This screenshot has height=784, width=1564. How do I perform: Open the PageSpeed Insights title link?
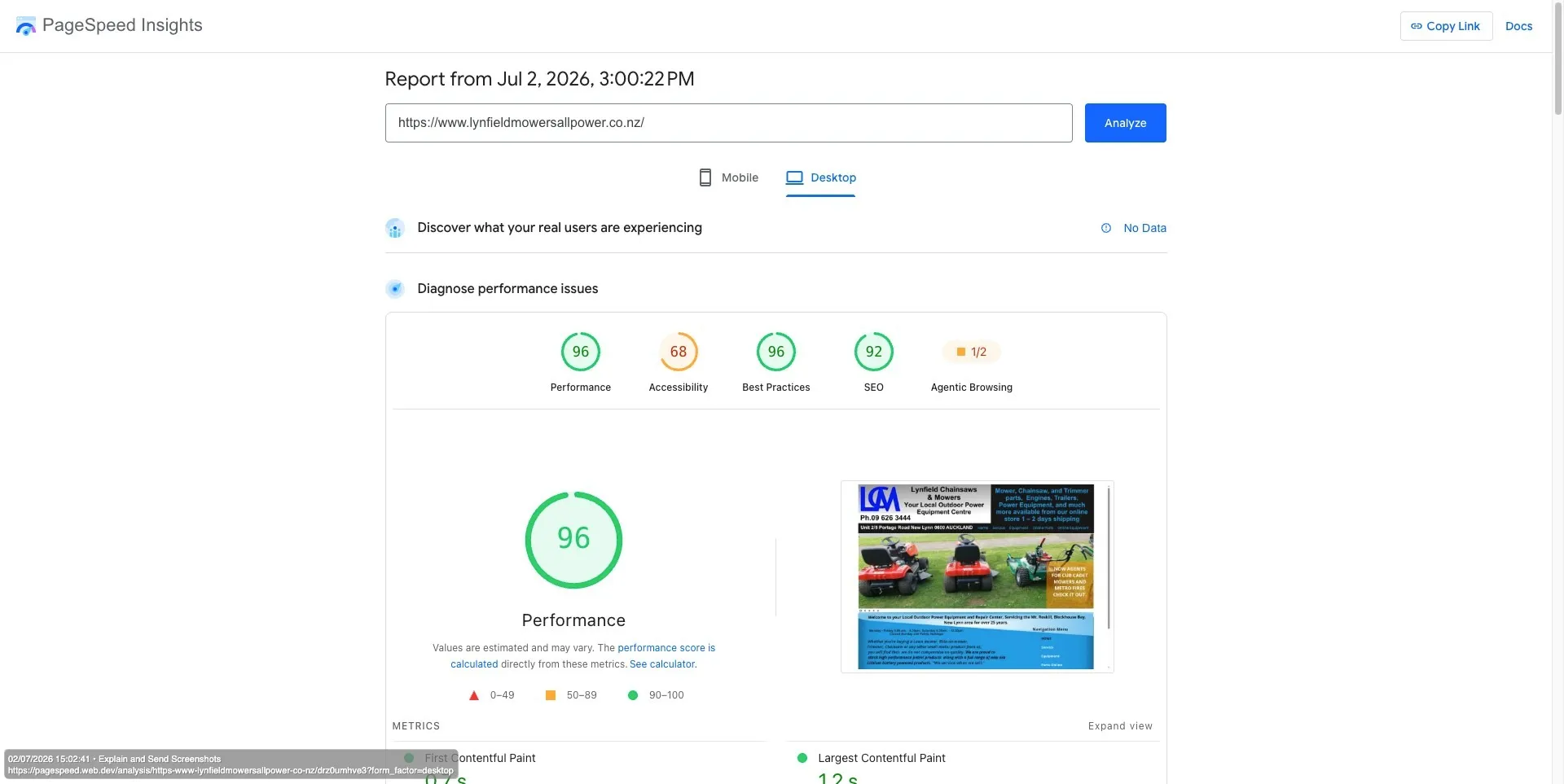click(x=122, y=25)
